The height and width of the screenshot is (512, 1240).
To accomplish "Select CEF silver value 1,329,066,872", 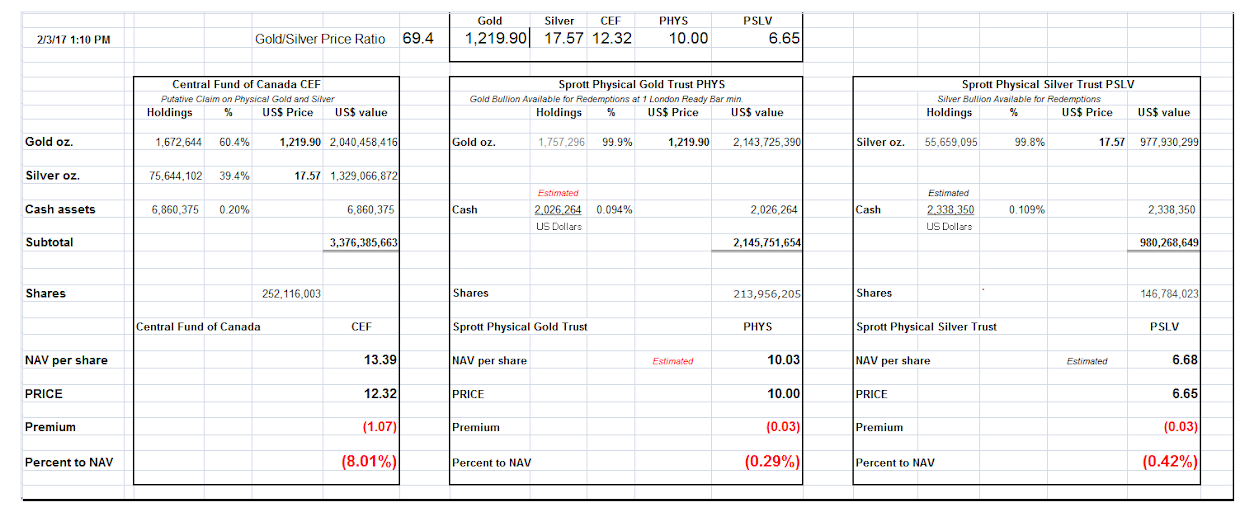I will [363, 176].
